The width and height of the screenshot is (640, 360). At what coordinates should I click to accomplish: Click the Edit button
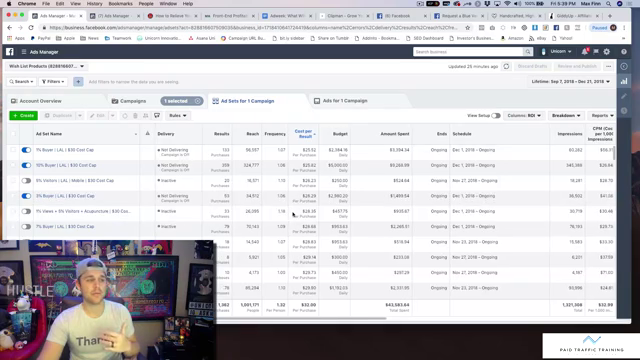click(98, 116)
